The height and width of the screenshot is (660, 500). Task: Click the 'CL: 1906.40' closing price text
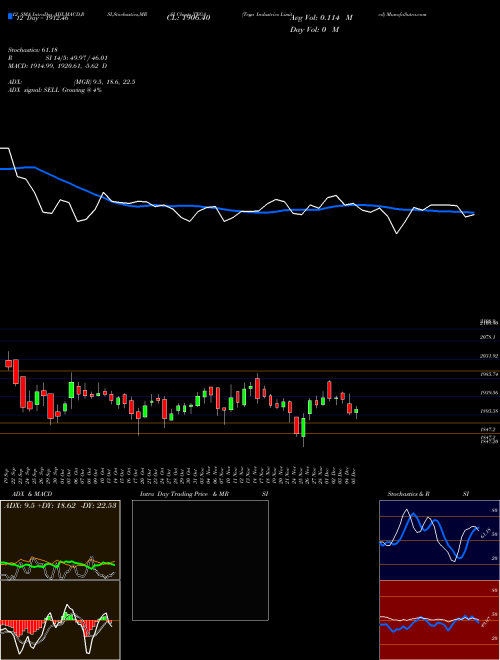pos(188,18)
